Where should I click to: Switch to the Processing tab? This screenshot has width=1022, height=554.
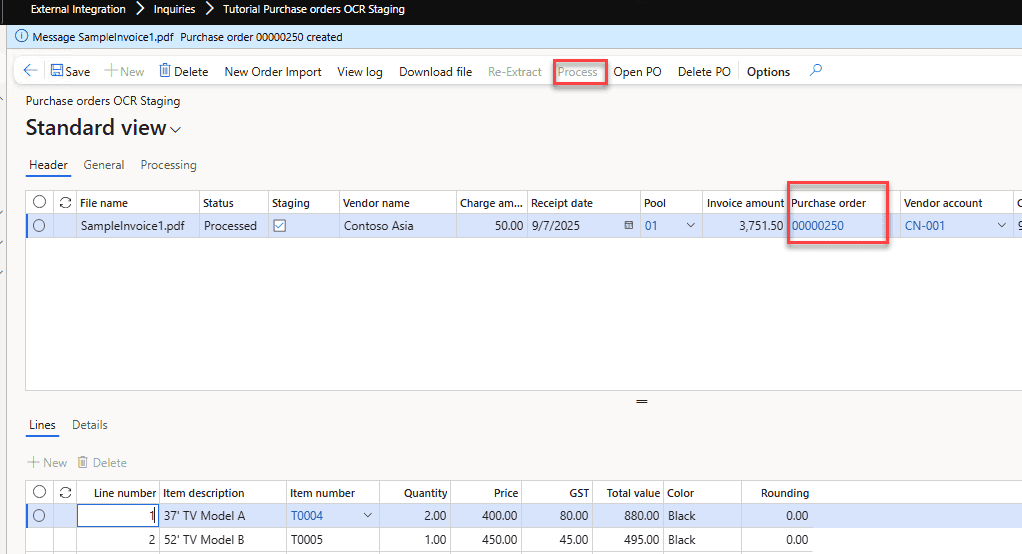click(168, 165)
